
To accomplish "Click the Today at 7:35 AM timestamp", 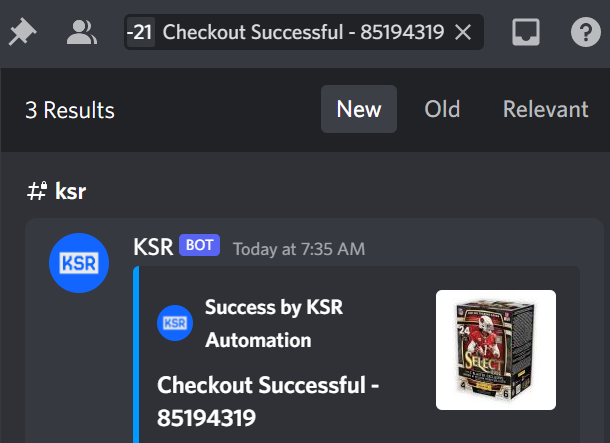I will point(299,249).
